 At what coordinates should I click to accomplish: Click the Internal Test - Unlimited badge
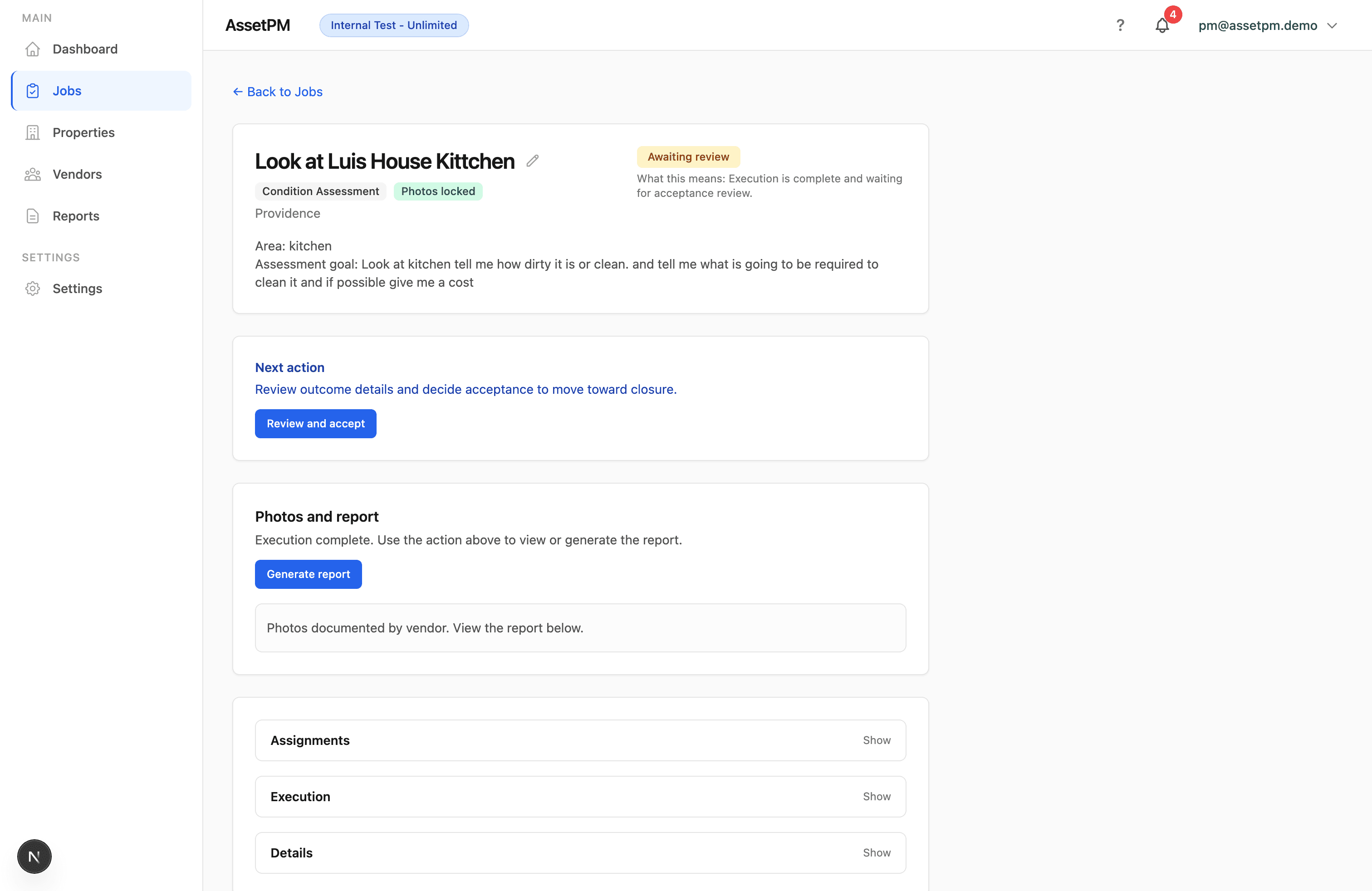coord(394,25)
